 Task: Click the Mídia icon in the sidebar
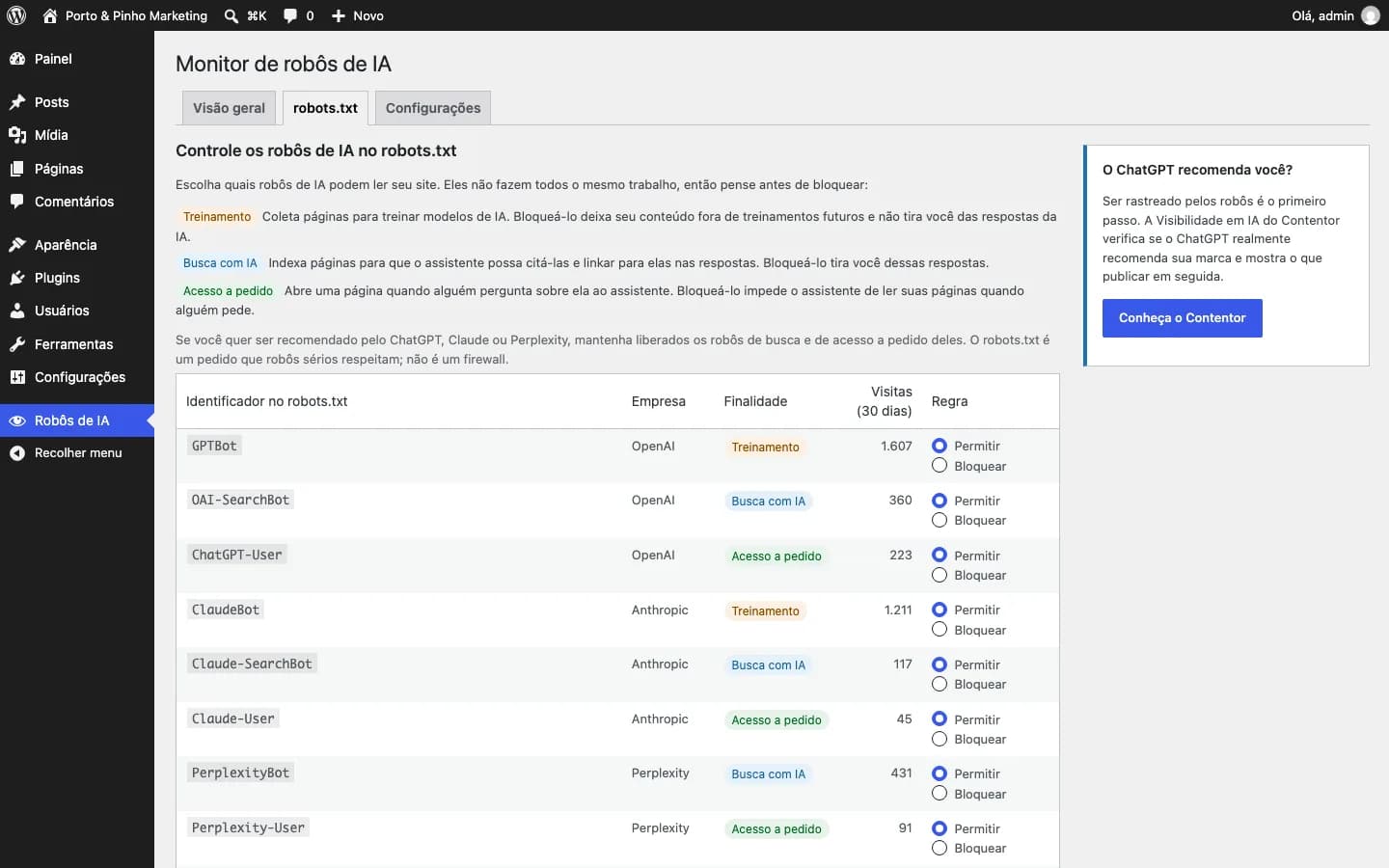[17, 135]
